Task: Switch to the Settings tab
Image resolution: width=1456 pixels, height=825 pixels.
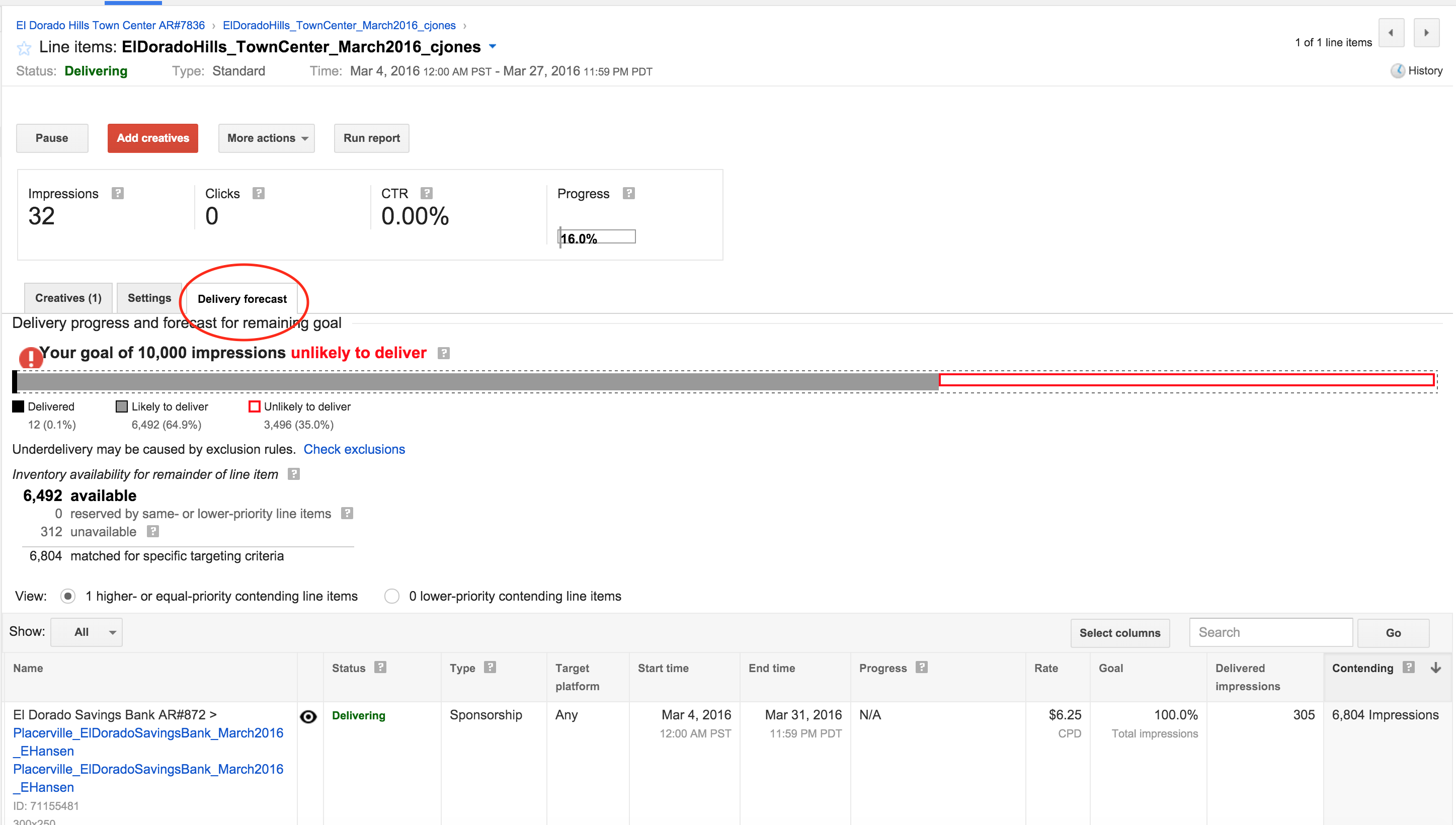Action: click(149, 298)
